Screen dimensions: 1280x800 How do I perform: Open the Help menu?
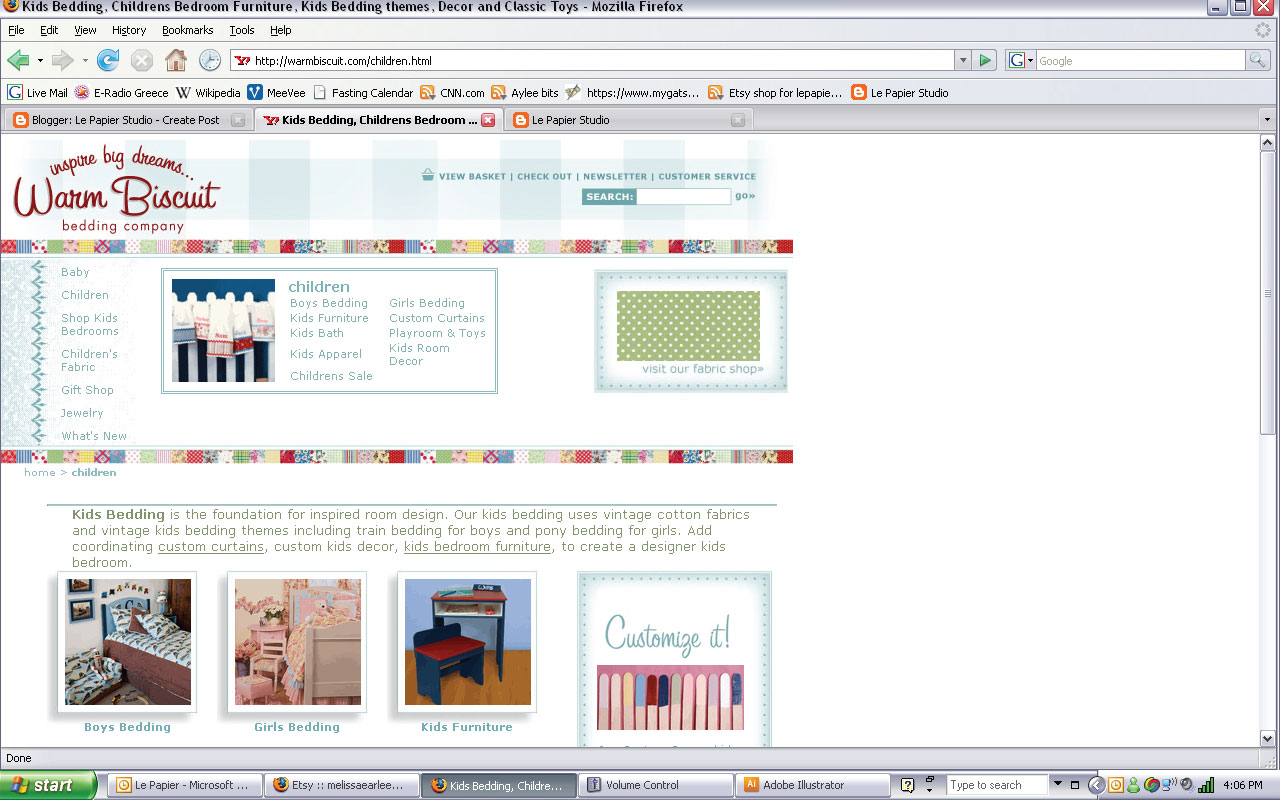coord(281,30)
